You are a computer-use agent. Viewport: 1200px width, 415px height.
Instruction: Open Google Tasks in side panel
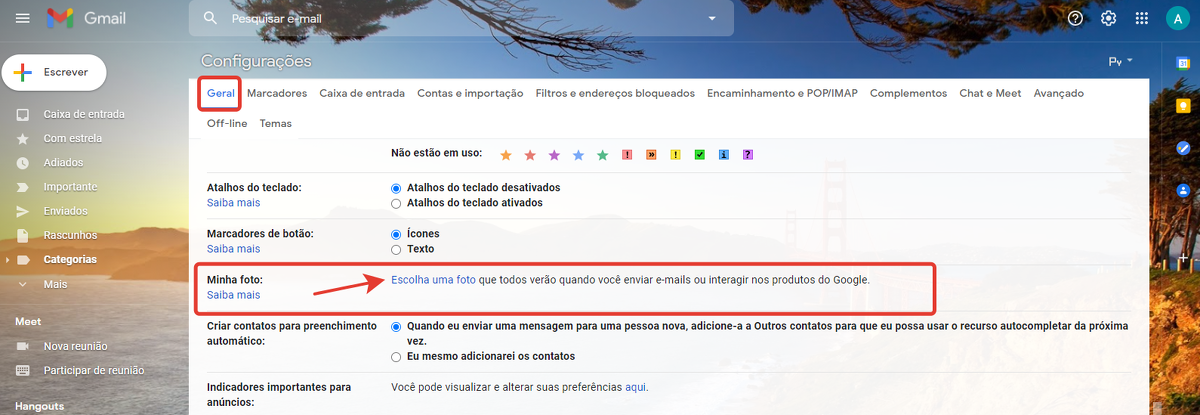[x=1182, y=148]
